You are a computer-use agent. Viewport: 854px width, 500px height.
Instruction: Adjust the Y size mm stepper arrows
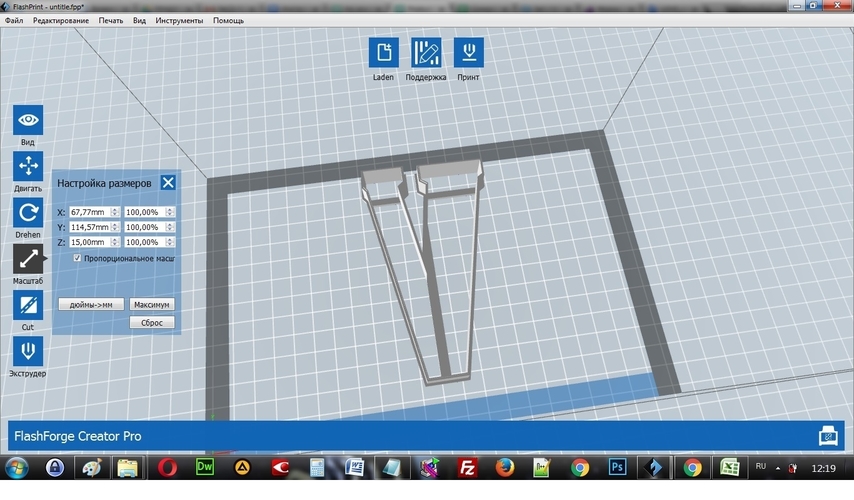(115, 227)
